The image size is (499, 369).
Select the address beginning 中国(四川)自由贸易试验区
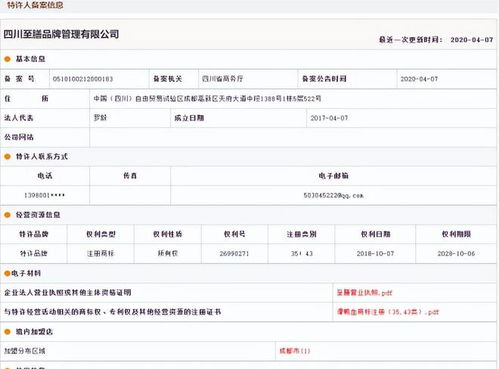coord(207,98)
